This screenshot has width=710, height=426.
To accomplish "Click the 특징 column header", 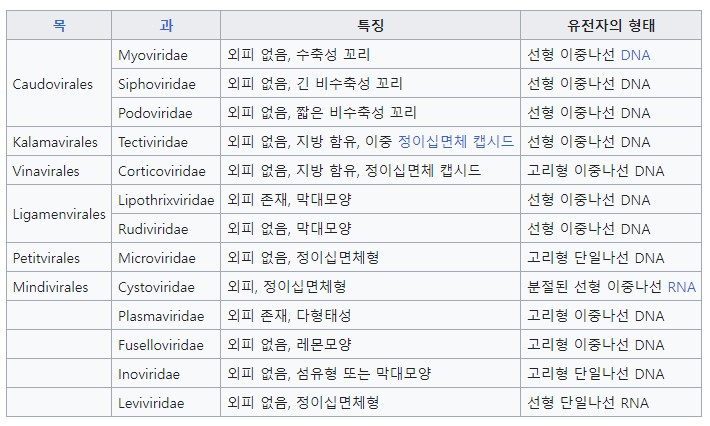I will 370,25.
